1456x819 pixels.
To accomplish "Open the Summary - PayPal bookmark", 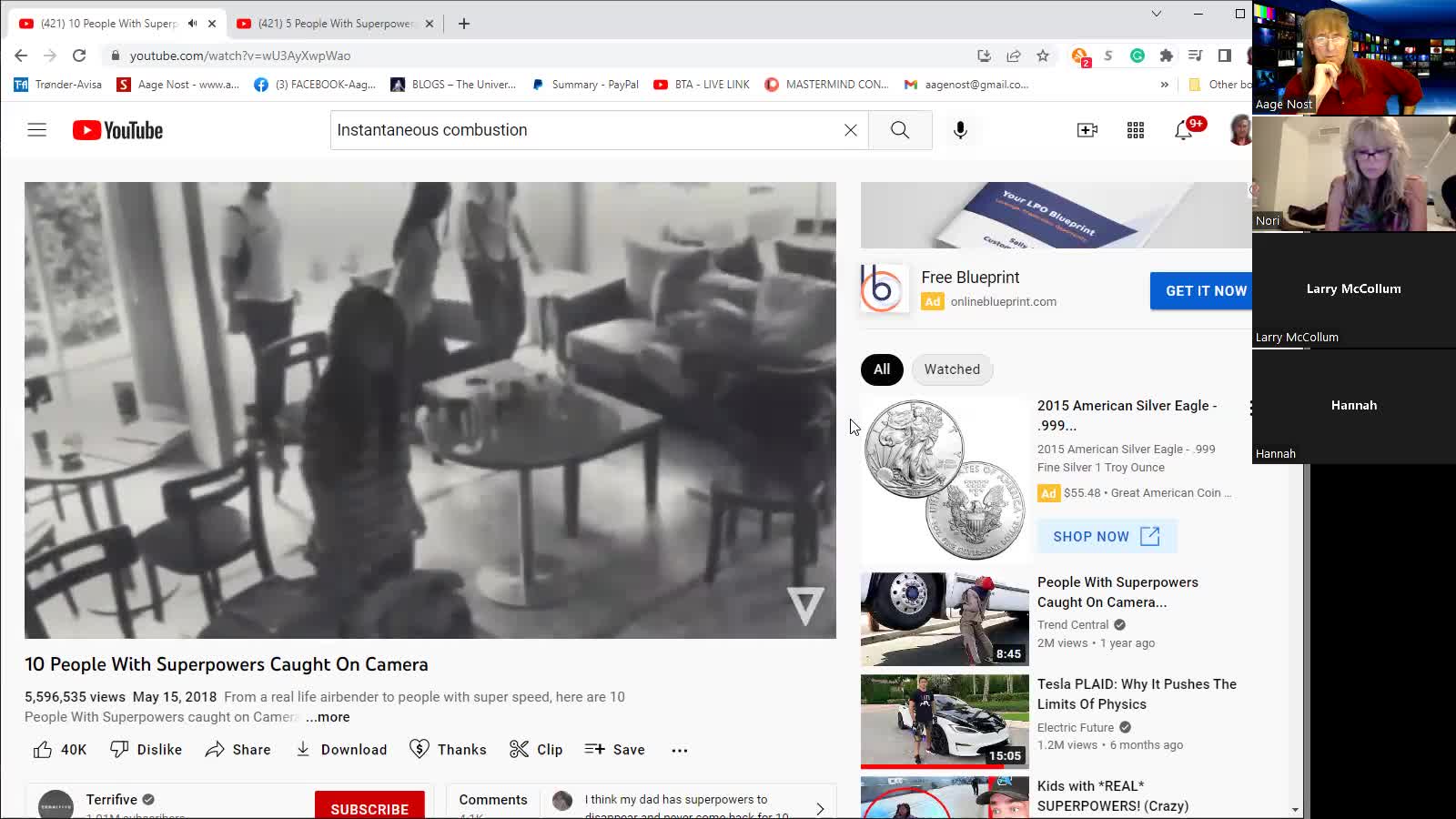I will click(585, 85).
